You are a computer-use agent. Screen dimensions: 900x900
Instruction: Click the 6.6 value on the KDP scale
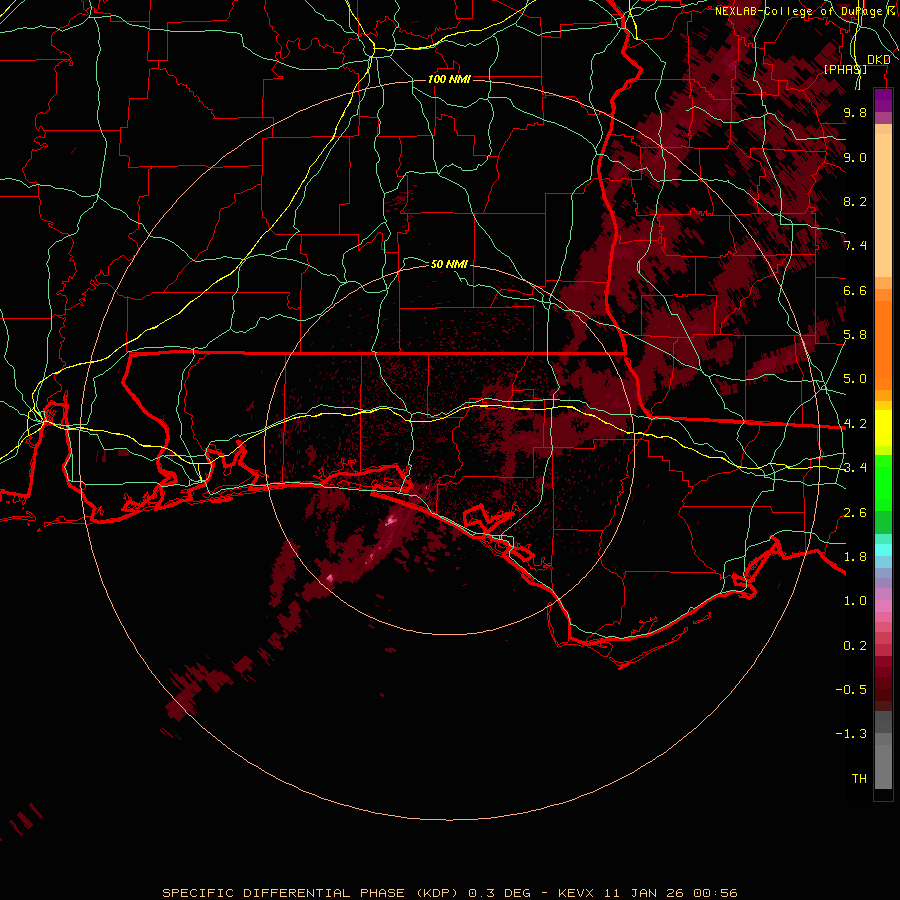tap(855, 290)
